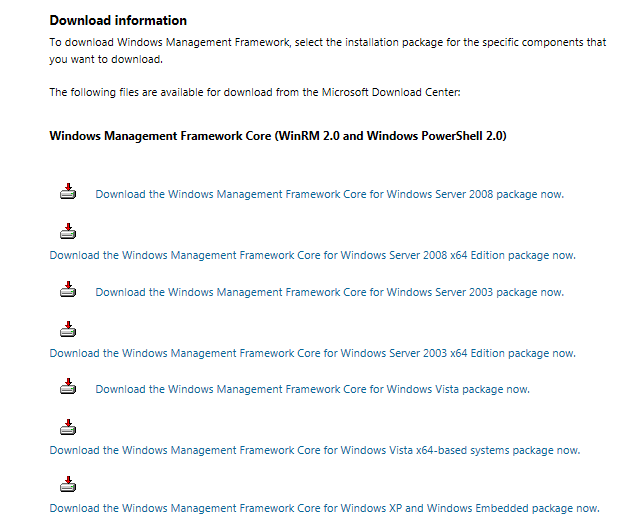Open Windows Vista x64-based systems package link
This screenshot has width=620, height=529.
point(314,450)
